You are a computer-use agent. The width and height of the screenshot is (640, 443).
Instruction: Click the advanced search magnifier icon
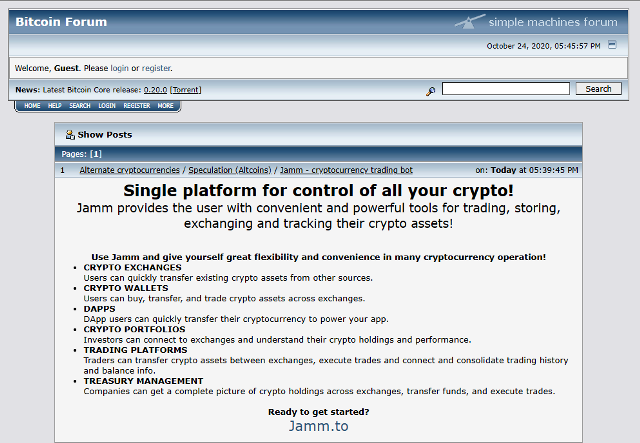click(x=430, y=90)
